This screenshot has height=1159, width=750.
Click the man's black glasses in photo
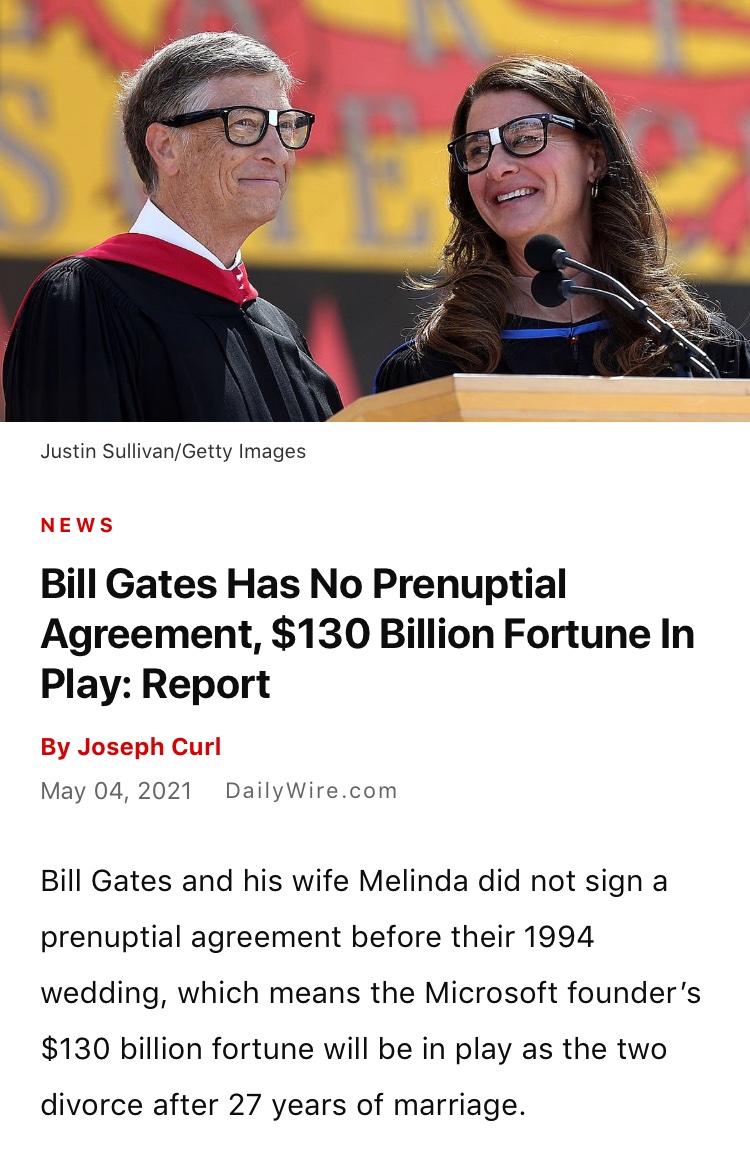pos(240,126)
